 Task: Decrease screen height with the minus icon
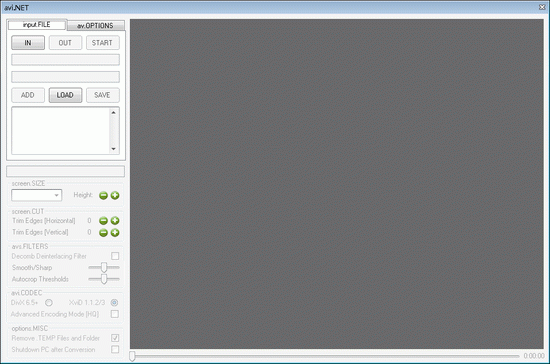(103, 195)
